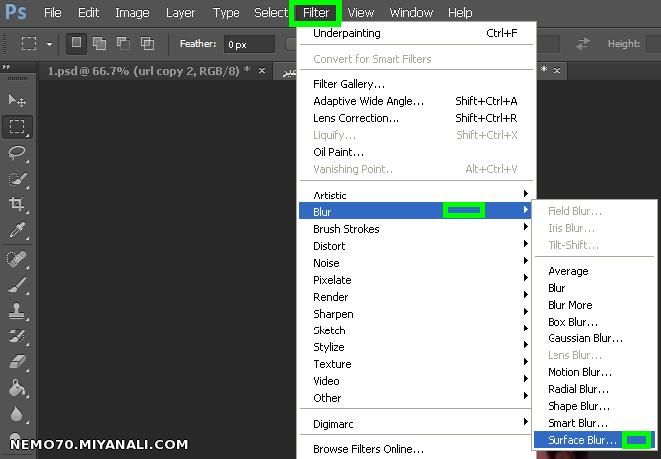Image resolution: width=661 pixels, height=459 pixels.
Task: Choose Blur More filter
Action: (594, 305)
